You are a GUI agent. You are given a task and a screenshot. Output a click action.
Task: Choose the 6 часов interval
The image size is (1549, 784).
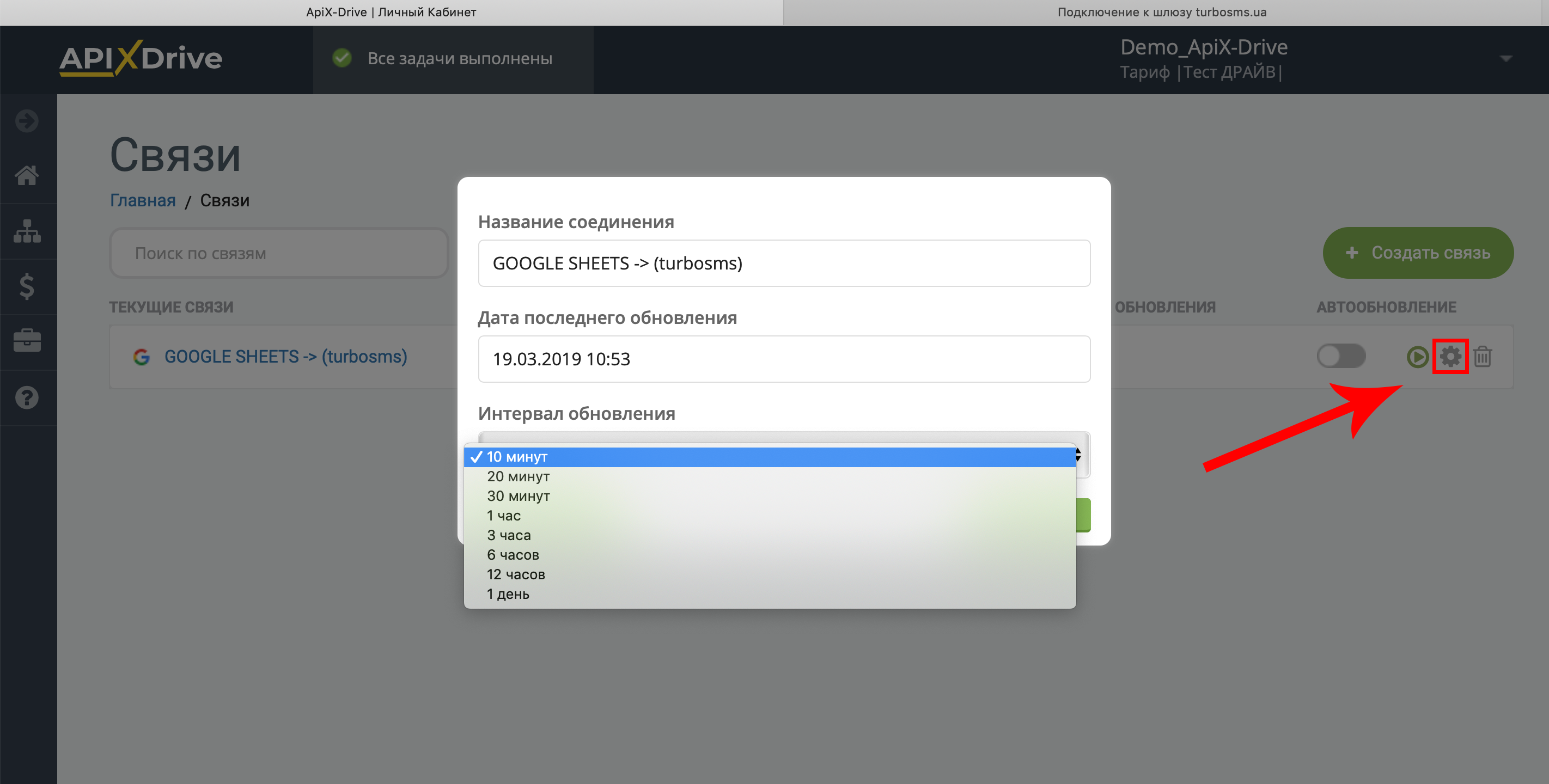[770, 555]
